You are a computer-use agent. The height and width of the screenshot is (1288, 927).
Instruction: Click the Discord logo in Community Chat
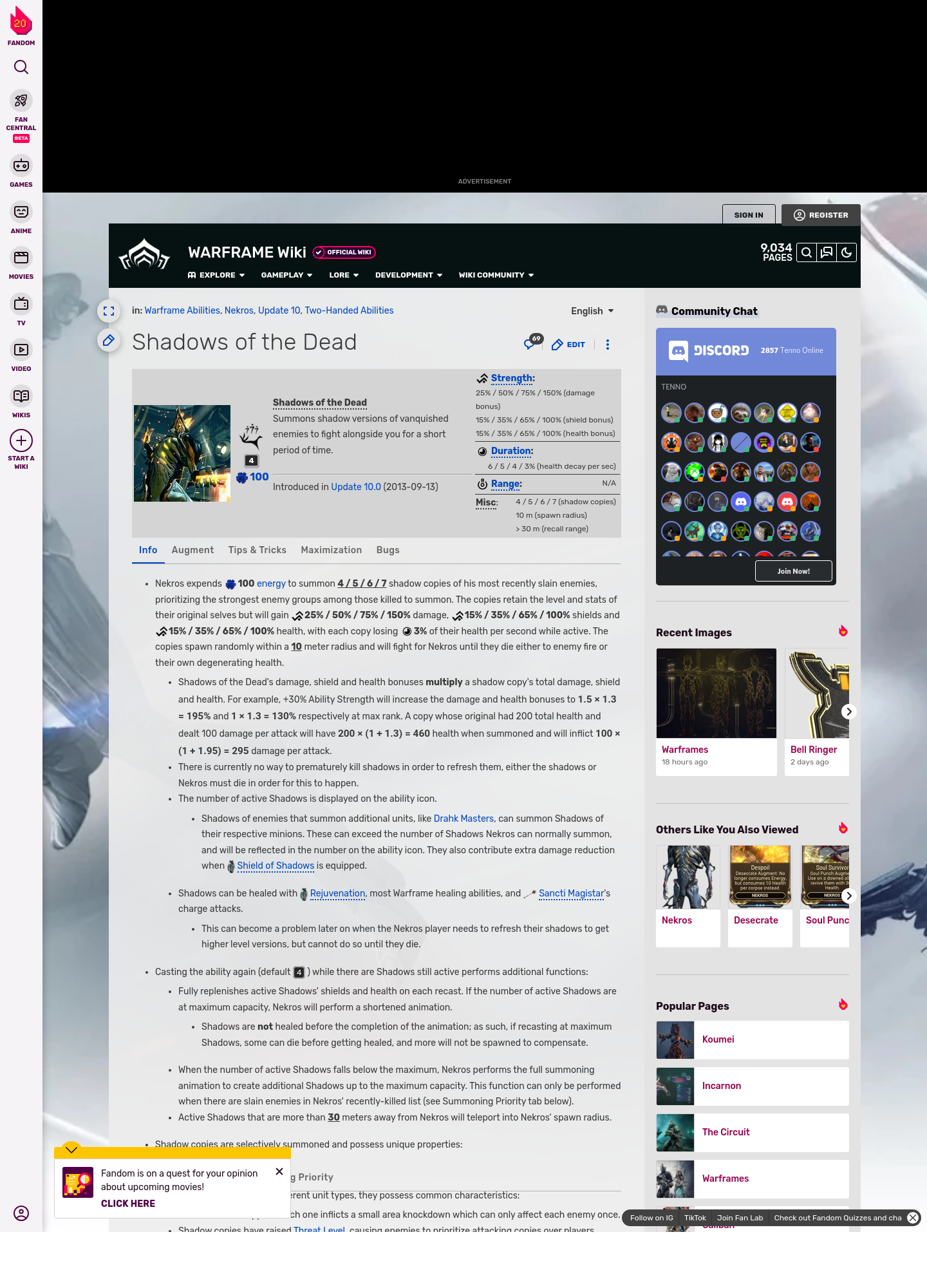(x=708, y=350)
